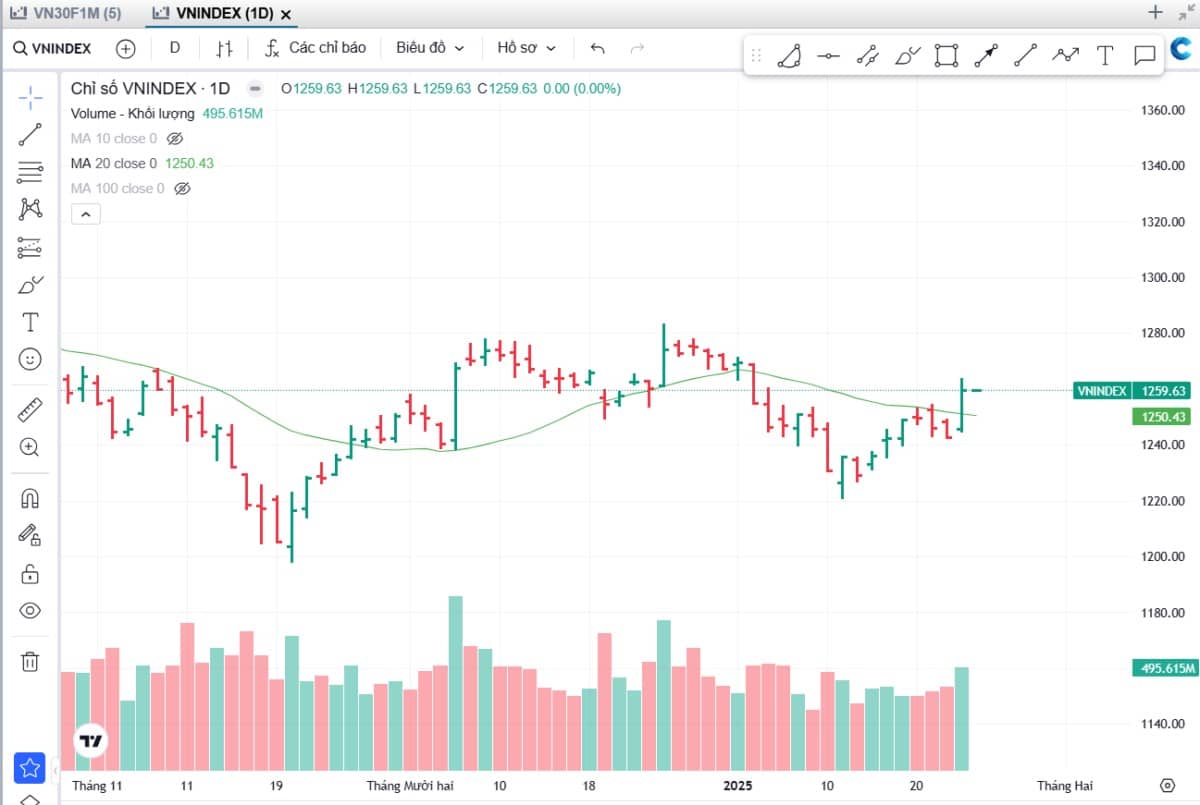1200x805 pixels.
Task: Toggle magnet mode
Action: (x=30, y=498)
